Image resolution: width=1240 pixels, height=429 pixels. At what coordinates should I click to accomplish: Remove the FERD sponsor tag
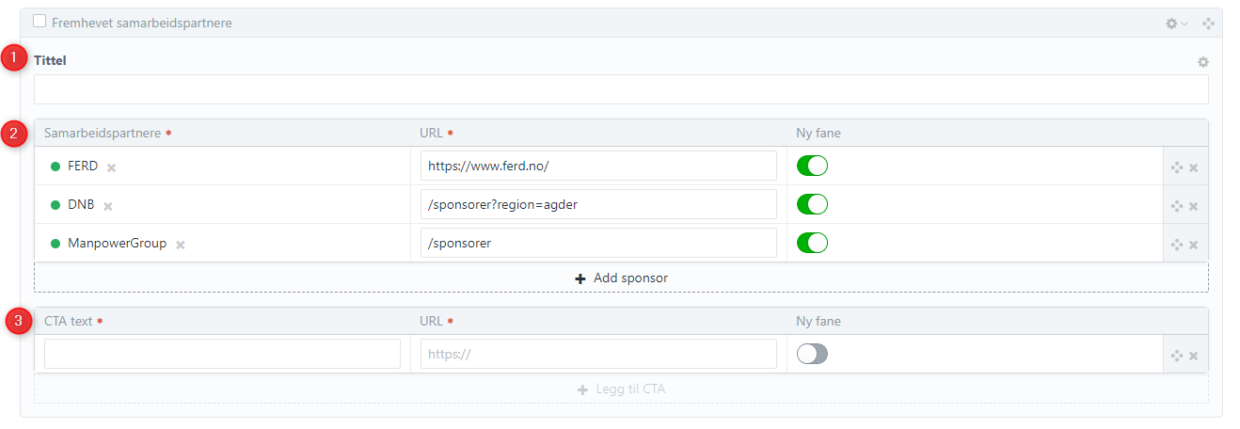pyautogui.click(x=111, y=168)
